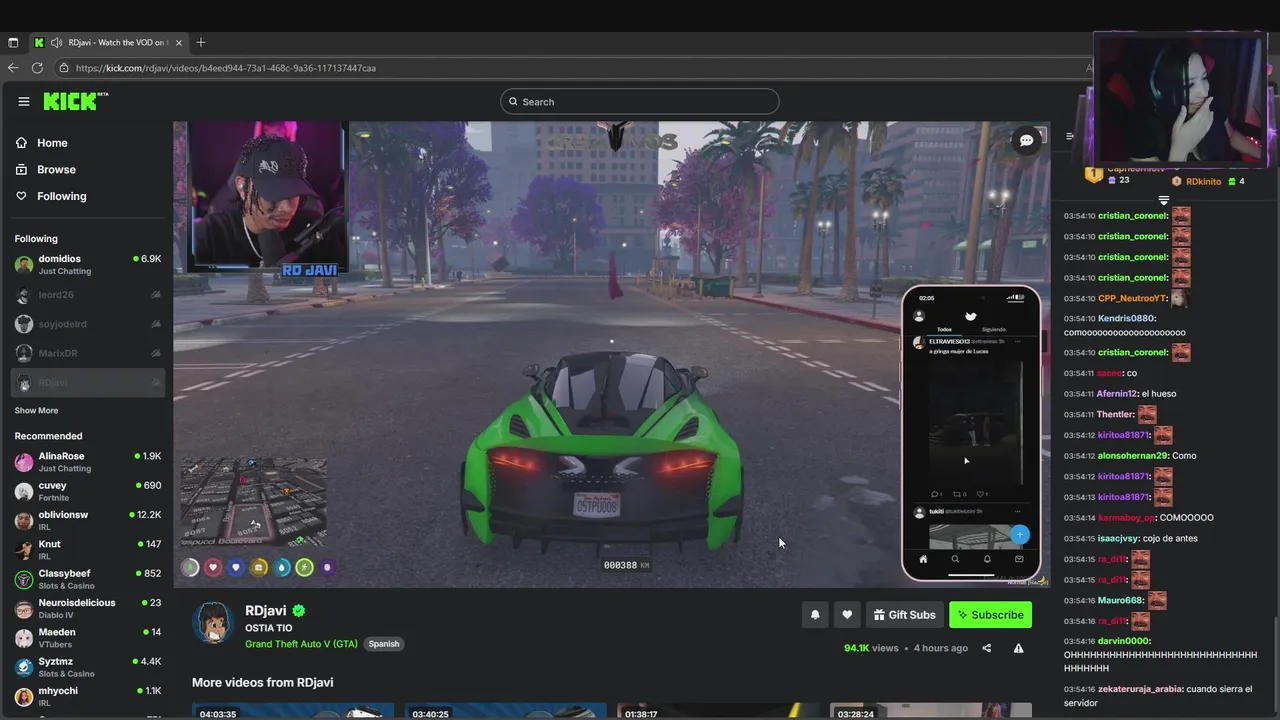1280x720 pixels.
Task: Open the hamburger menu beside the Kick logo
Action: pos(24,101)
